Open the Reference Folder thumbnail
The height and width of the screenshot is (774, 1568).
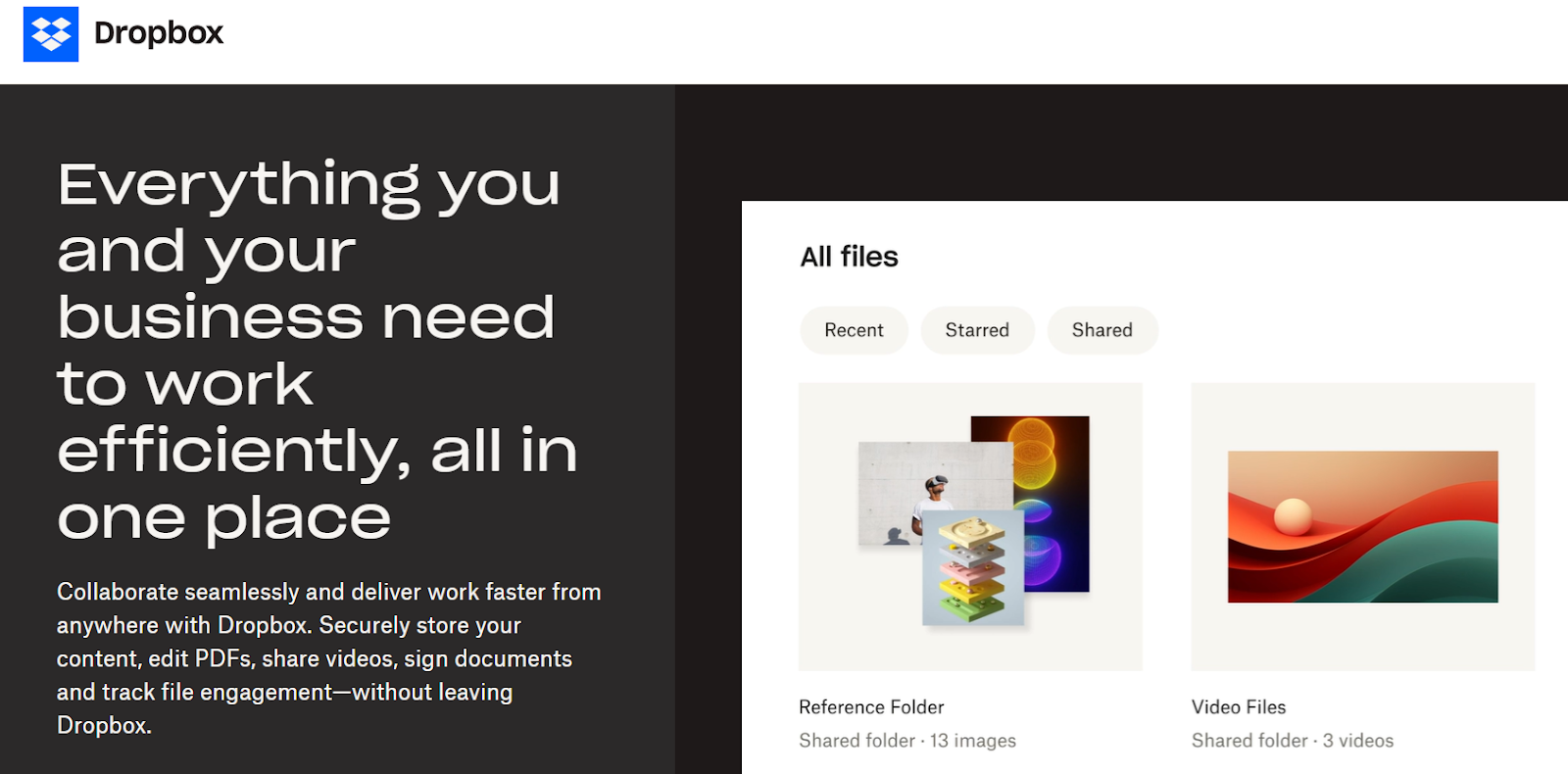[x=970, y=526]
